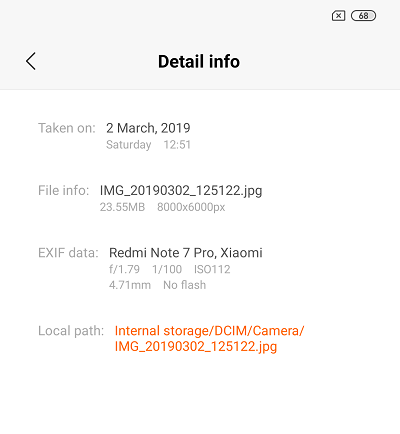
Task: Tap the battery 68 indicator icon
Action: tap(363, 16)
